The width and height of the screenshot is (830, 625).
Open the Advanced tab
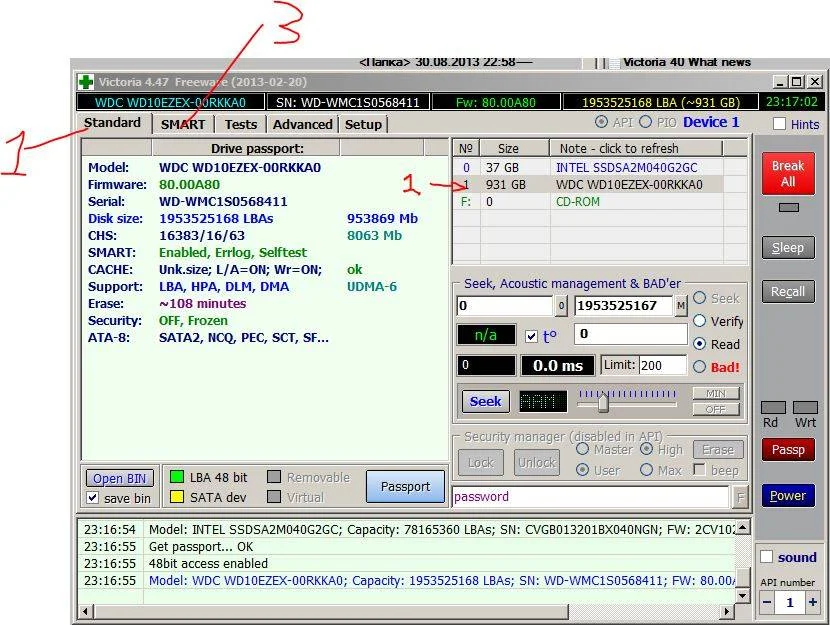click(x=302, y=124)
